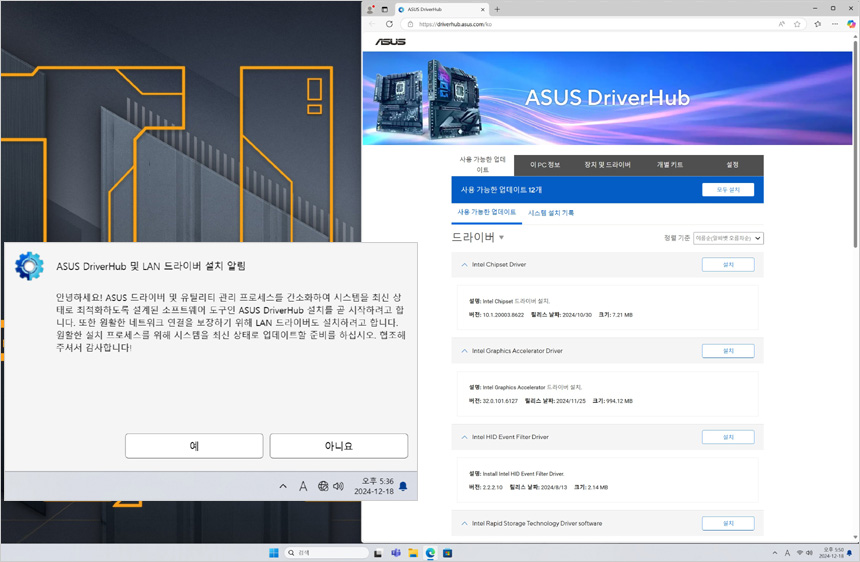860x562 pixels.
Task: Open the Edge Copilot icon in toolbar
Action: (x=851, y=24)
